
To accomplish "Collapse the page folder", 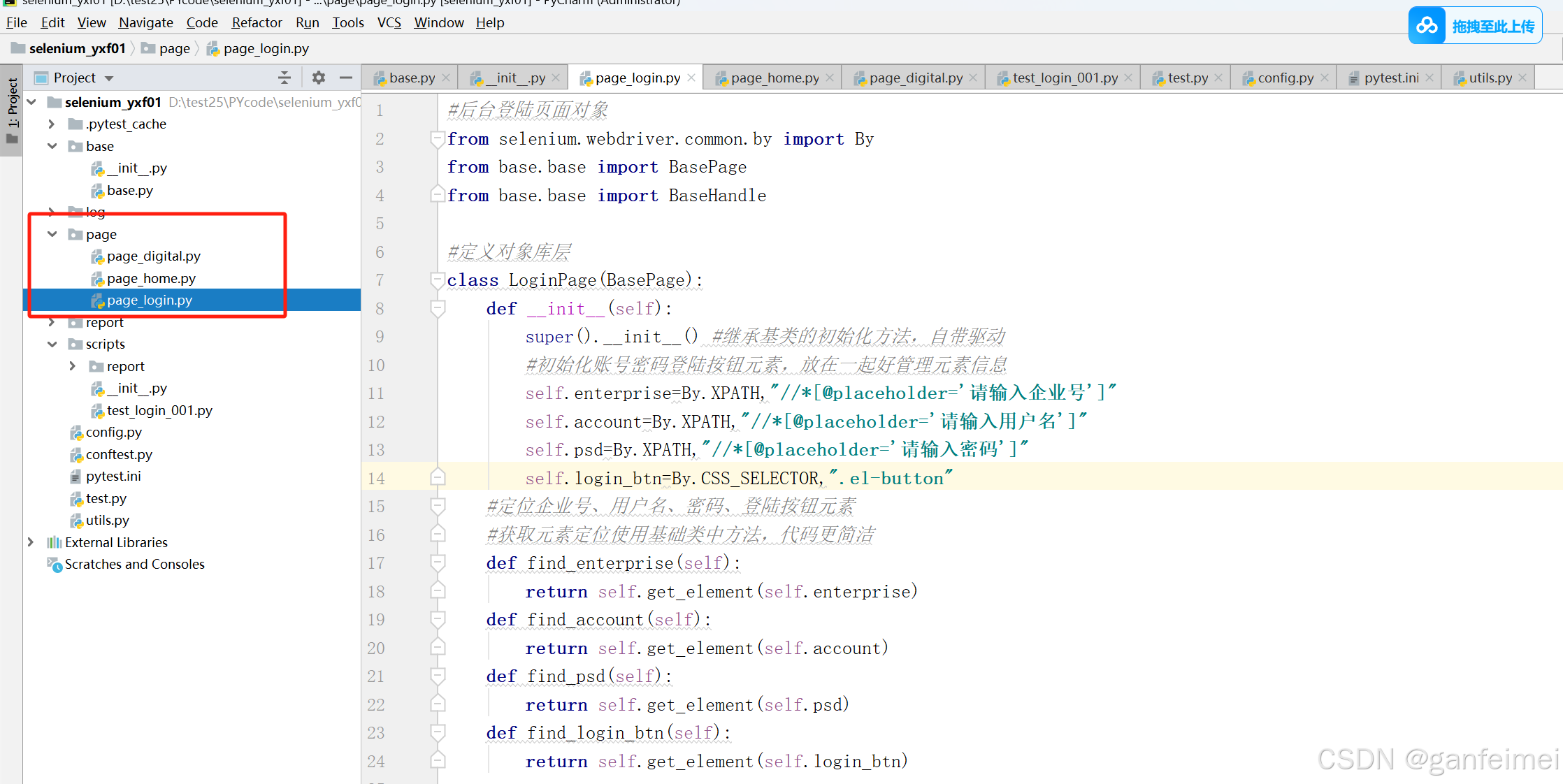I will [x=52, y=234].
